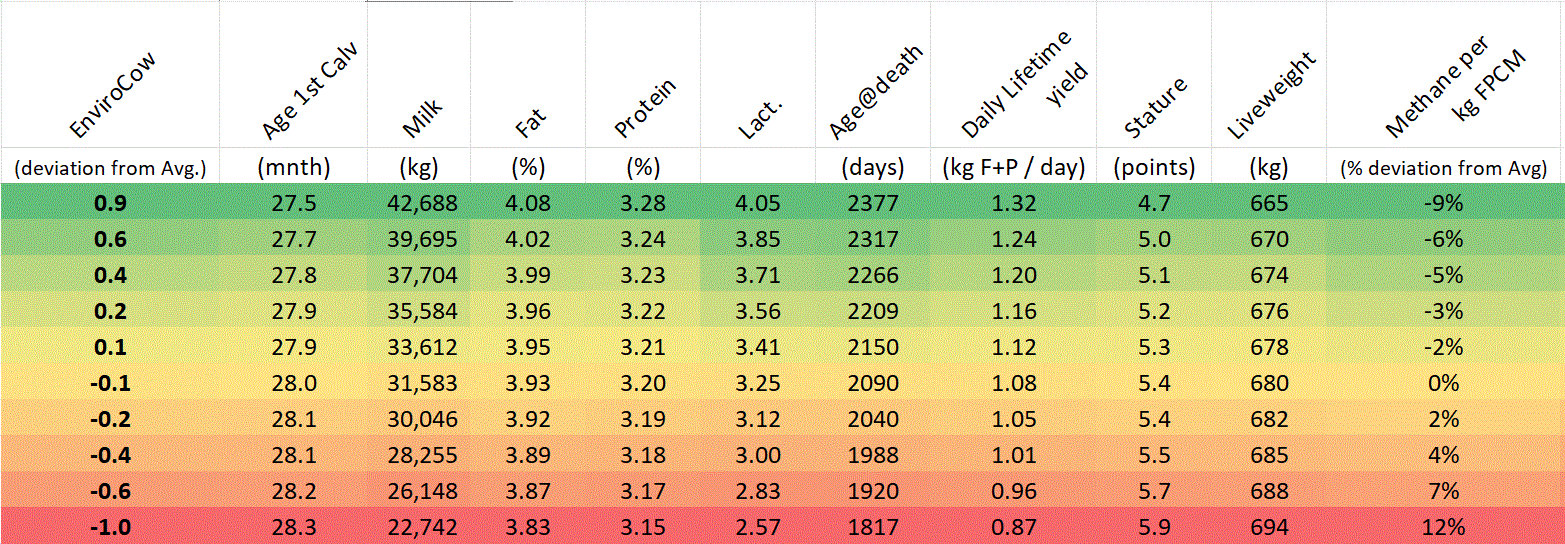
Task: Click the fat percentage cell 4.08
Action: pyautogui.click(x=525, y=203)
